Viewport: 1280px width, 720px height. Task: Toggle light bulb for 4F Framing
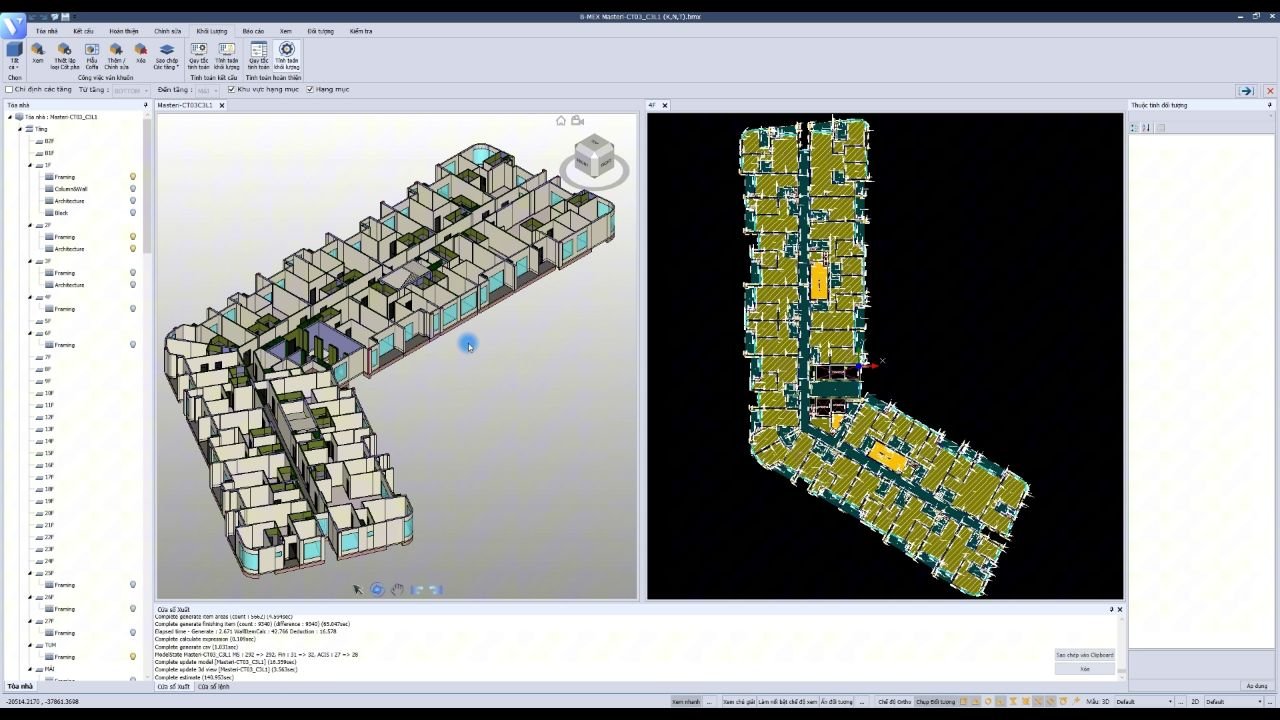point(133,309)
